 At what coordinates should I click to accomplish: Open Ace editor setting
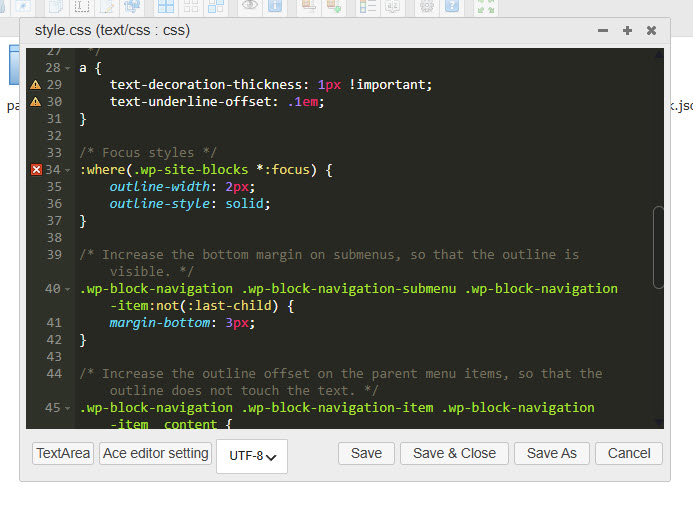pyautogui.click(x=156, y=454)
